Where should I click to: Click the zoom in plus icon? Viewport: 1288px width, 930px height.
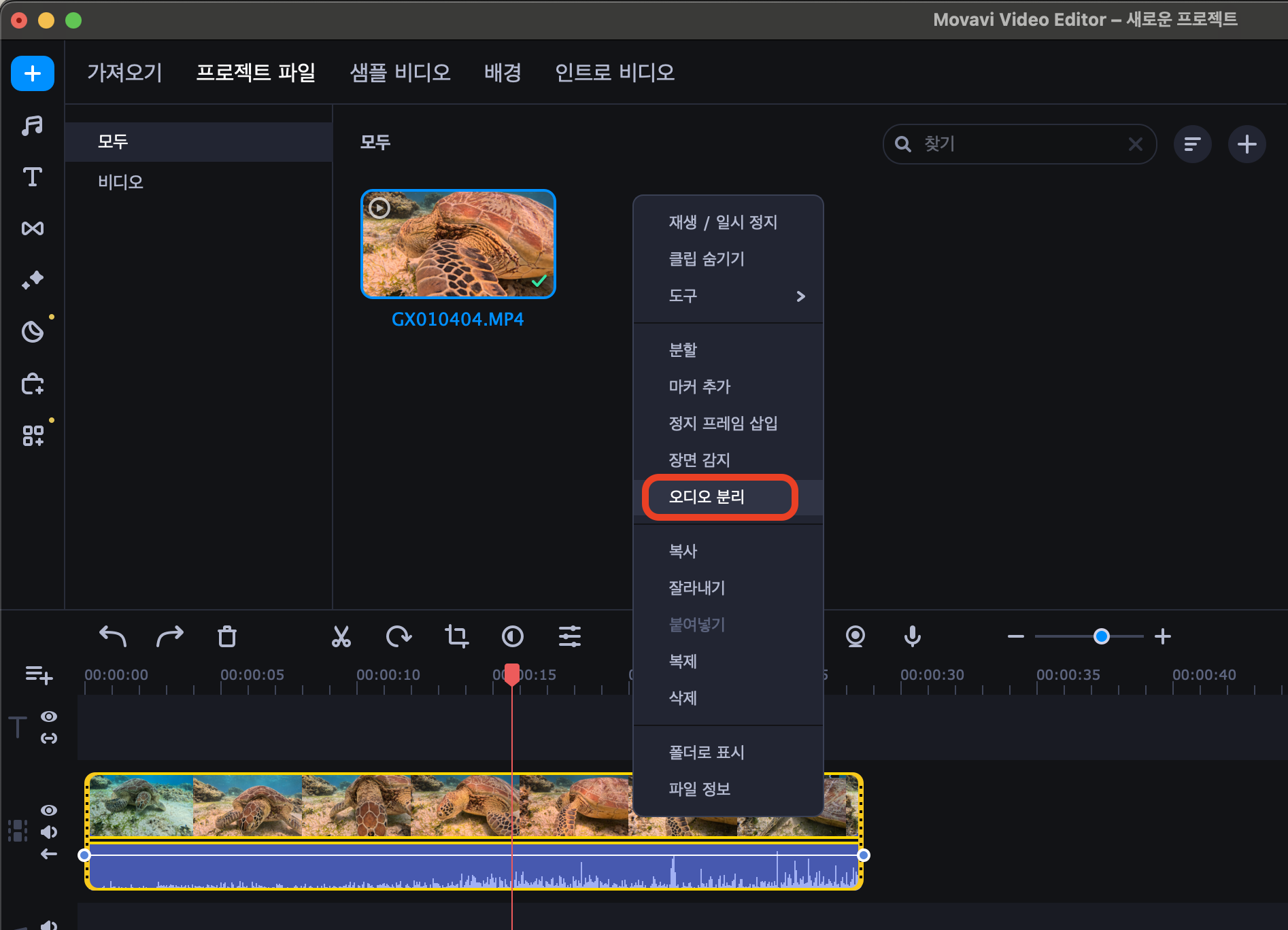click(x=1163, y=636)
